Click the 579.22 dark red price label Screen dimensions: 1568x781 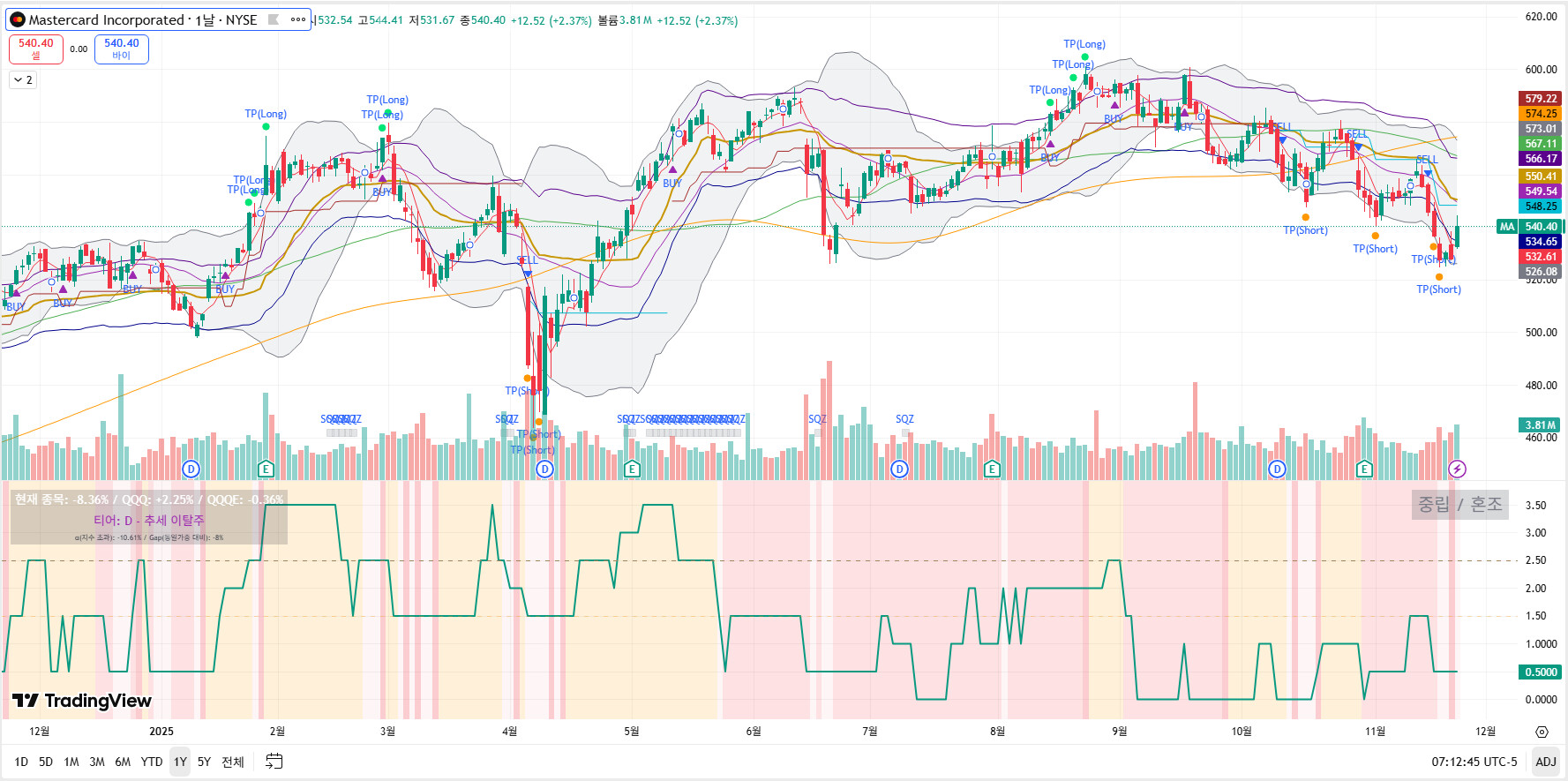[1541, 99]
